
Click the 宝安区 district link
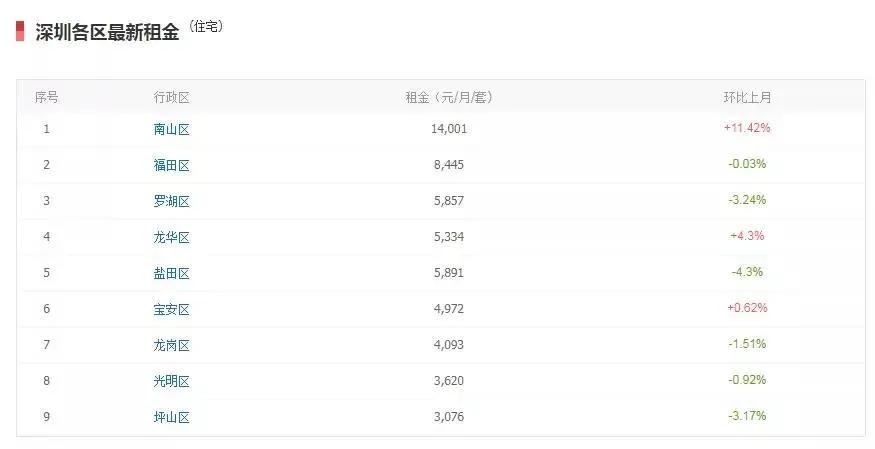pyautogui.click(x=171, y=309)
